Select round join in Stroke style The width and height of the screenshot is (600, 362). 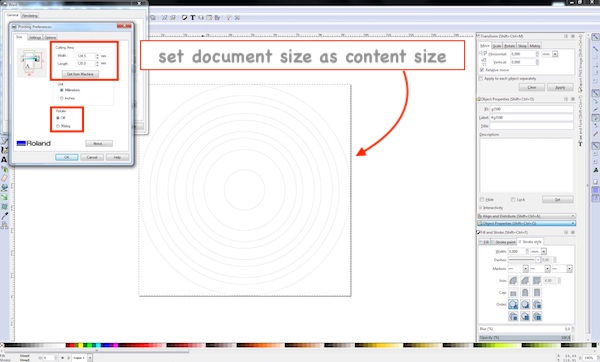[x=513, y=280]
